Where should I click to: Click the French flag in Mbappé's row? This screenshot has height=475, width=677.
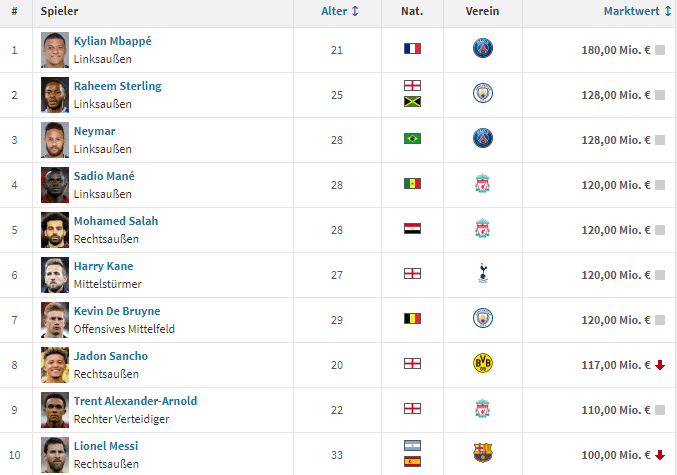coord(412,48)
